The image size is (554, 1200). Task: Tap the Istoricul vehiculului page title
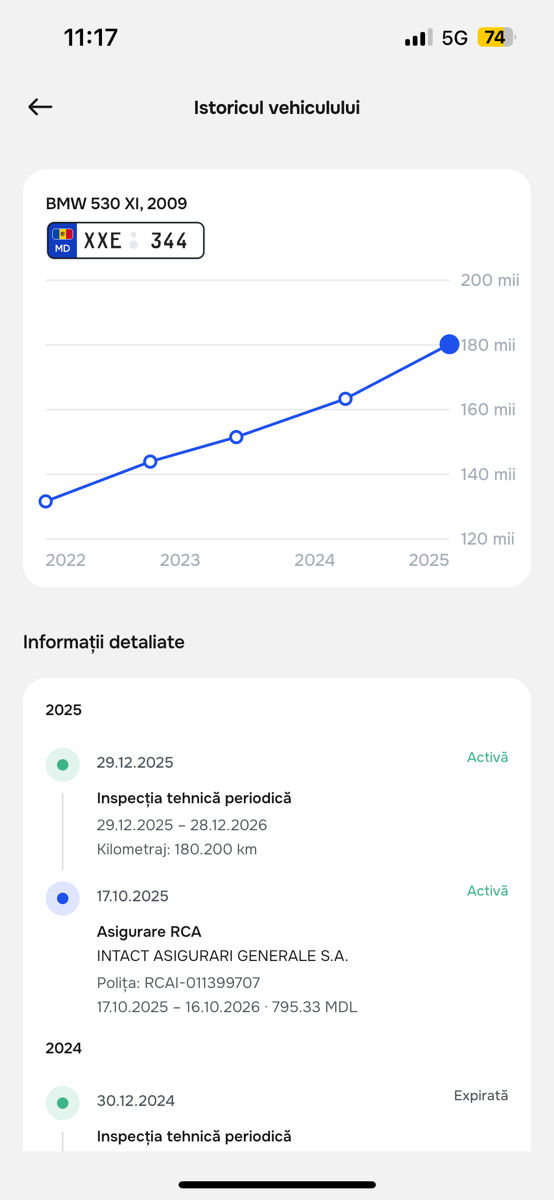(277, 107)
